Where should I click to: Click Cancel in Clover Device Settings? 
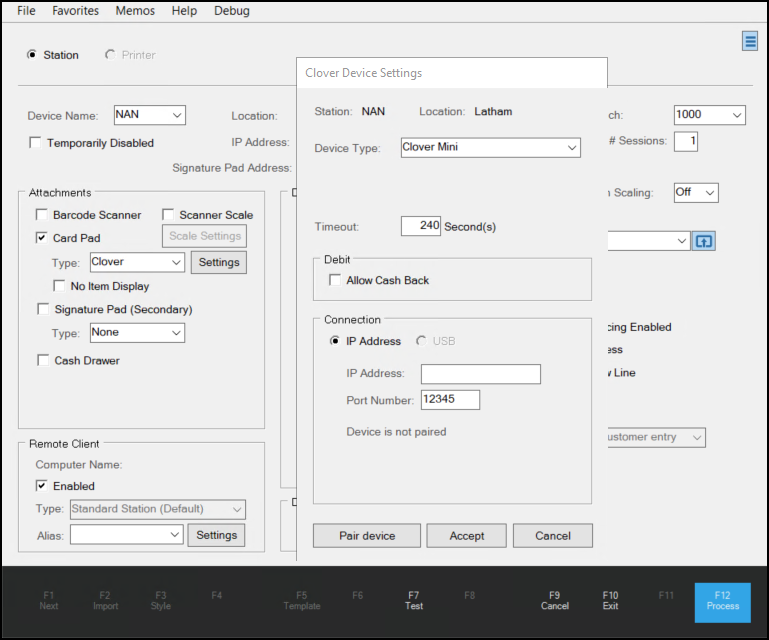(x=553, y=536)
